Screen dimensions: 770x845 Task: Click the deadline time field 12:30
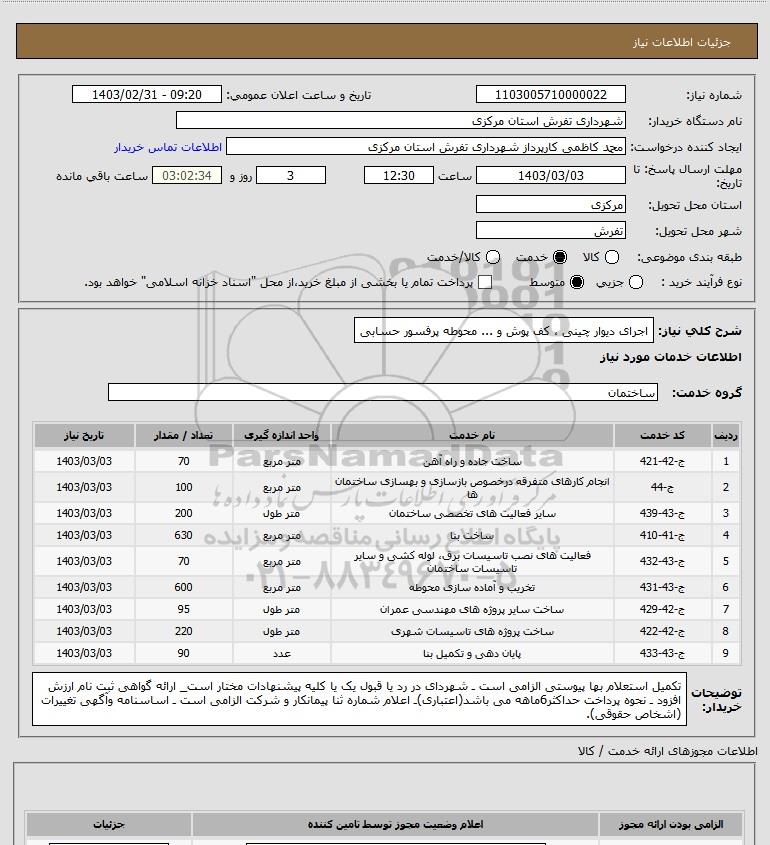pyautogui.click(x=399, y=176)
